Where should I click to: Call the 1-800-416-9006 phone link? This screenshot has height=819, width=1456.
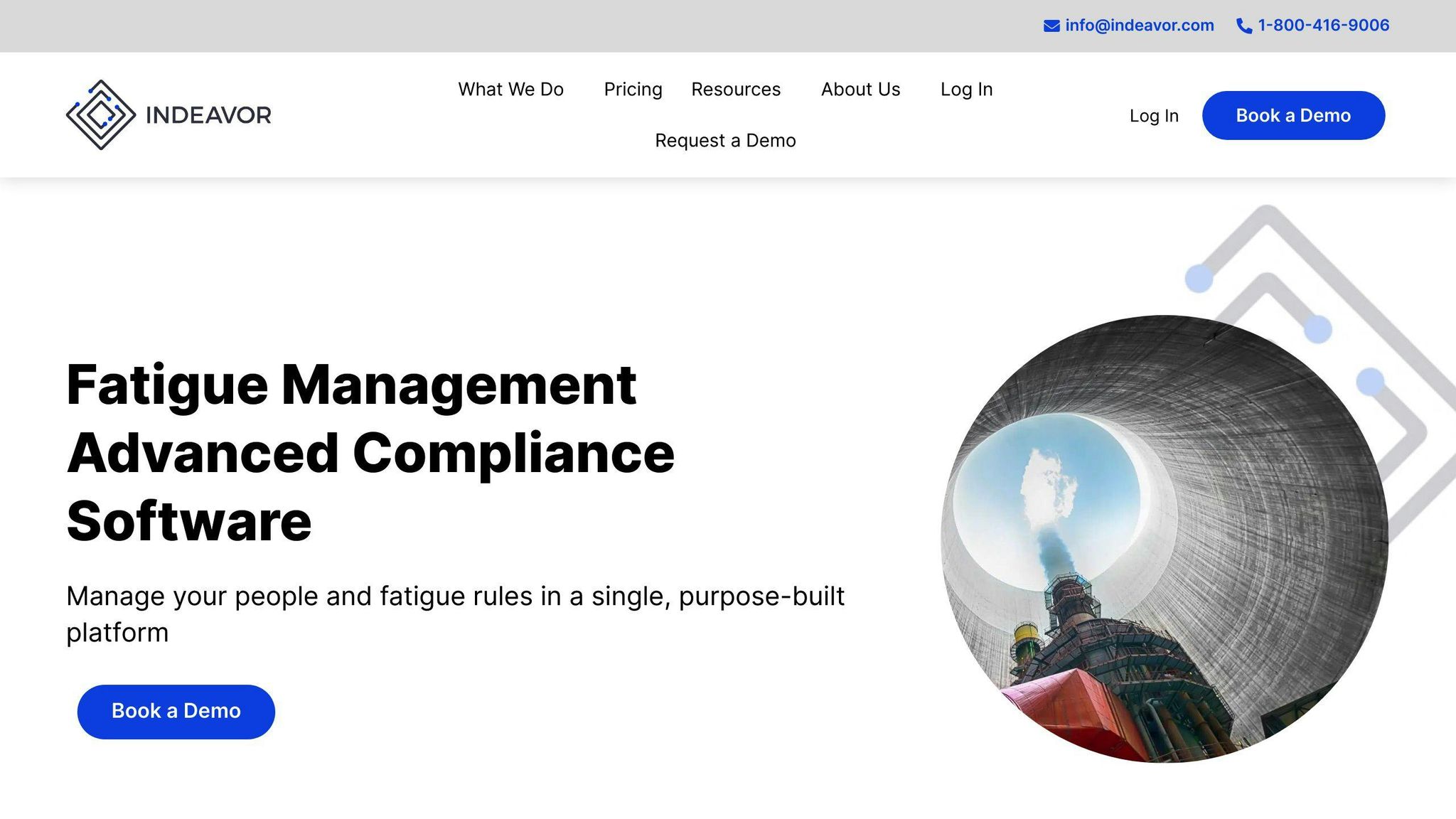click(x=1323, y=26)
